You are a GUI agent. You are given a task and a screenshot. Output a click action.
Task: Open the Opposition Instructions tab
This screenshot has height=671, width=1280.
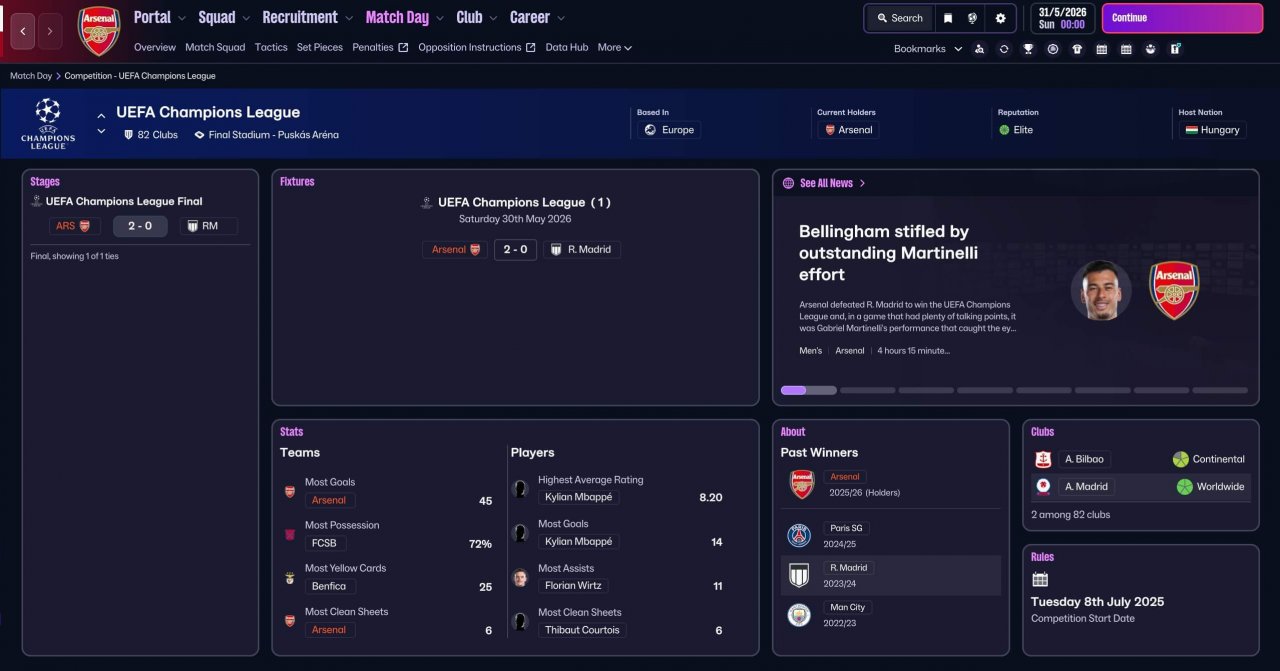click(x=477, y=47)
